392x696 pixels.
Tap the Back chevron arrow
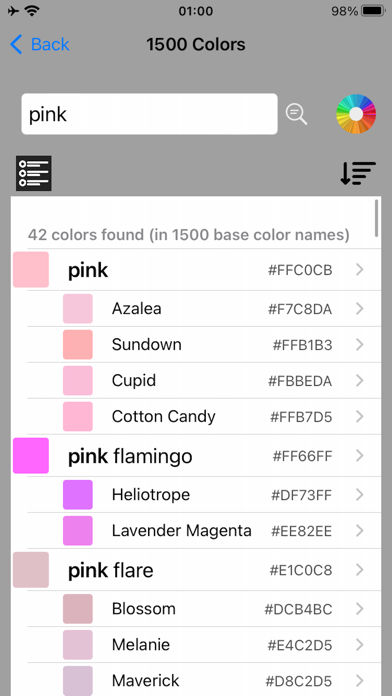(16, 45)
